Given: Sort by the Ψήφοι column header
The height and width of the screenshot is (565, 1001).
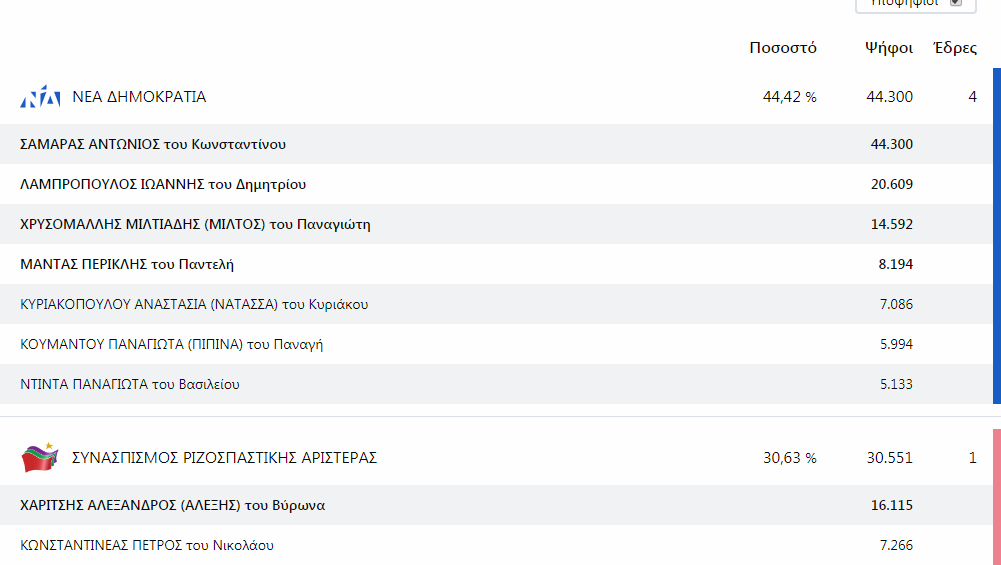Looking at the screenshot, I should [x=889, y=48].
